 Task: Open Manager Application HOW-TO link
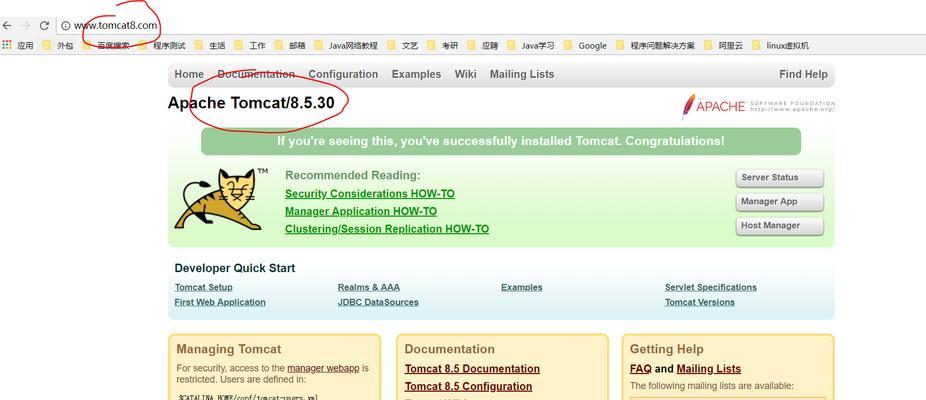coord(361,212)
